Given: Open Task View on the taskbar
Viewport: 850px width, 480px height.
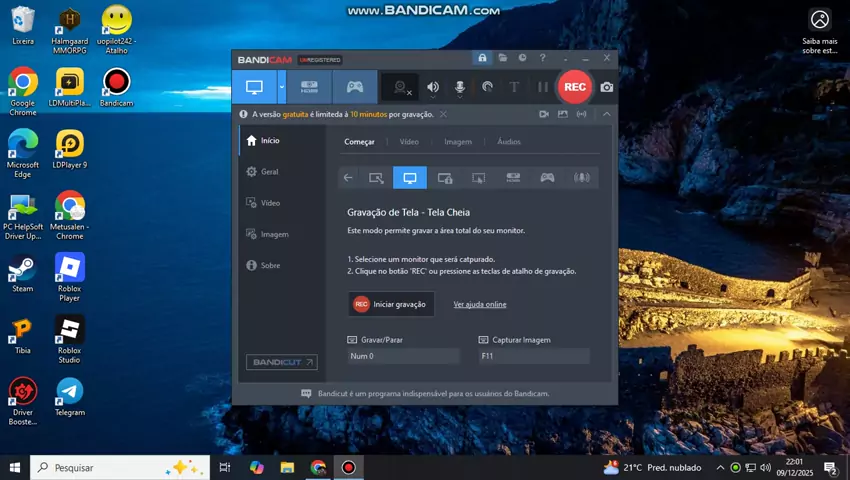Looking at the screenshot, I should 224,468.
